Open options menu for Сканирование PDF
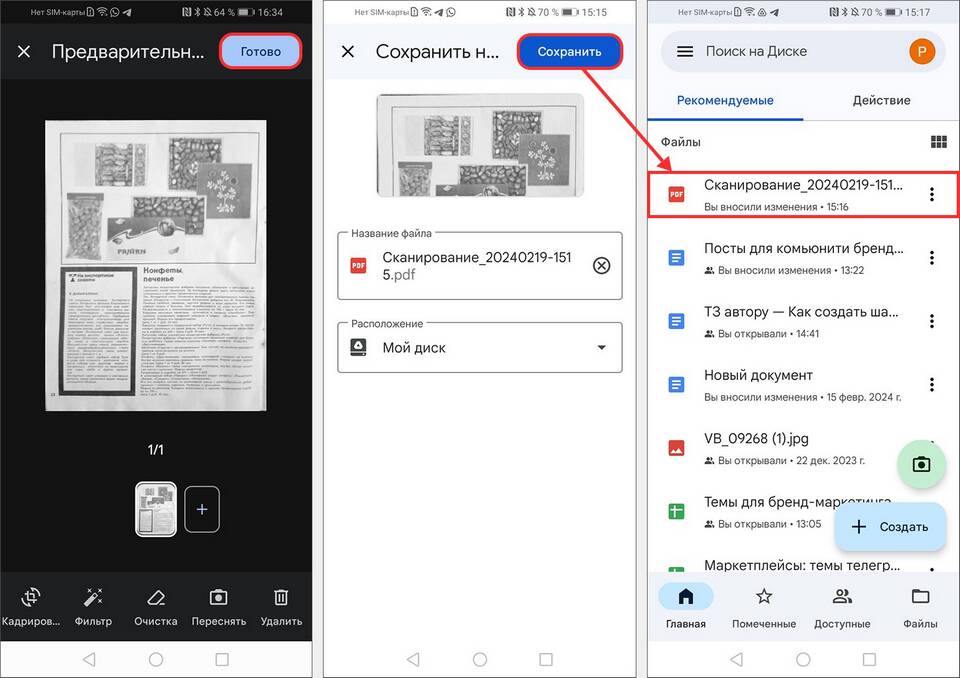Viewport: 960px width, 678px height. (x=931, y=194)
